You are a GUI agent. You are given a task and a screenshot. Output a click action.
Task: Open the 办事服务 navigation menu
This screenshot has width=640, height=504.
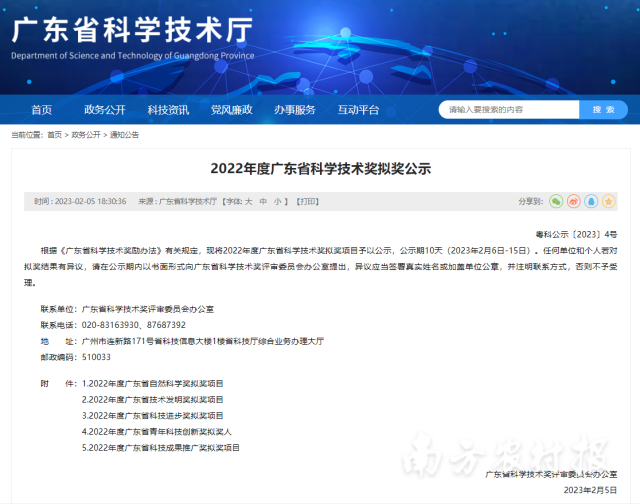tap(294, 109)
